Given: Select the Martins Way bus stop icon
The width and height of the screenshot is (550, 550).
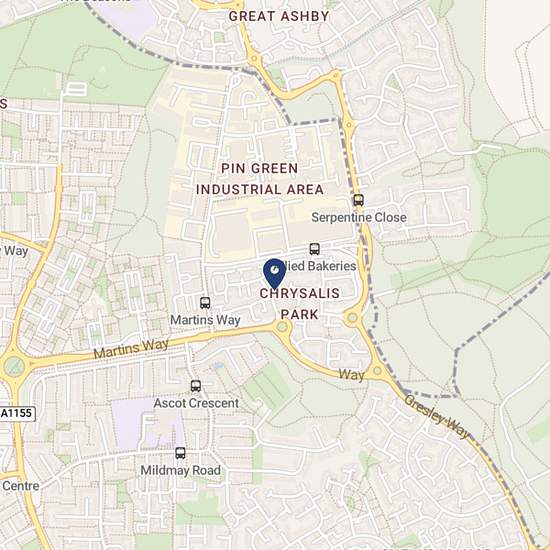Looking at the screenshot, I should pos(205,303).
